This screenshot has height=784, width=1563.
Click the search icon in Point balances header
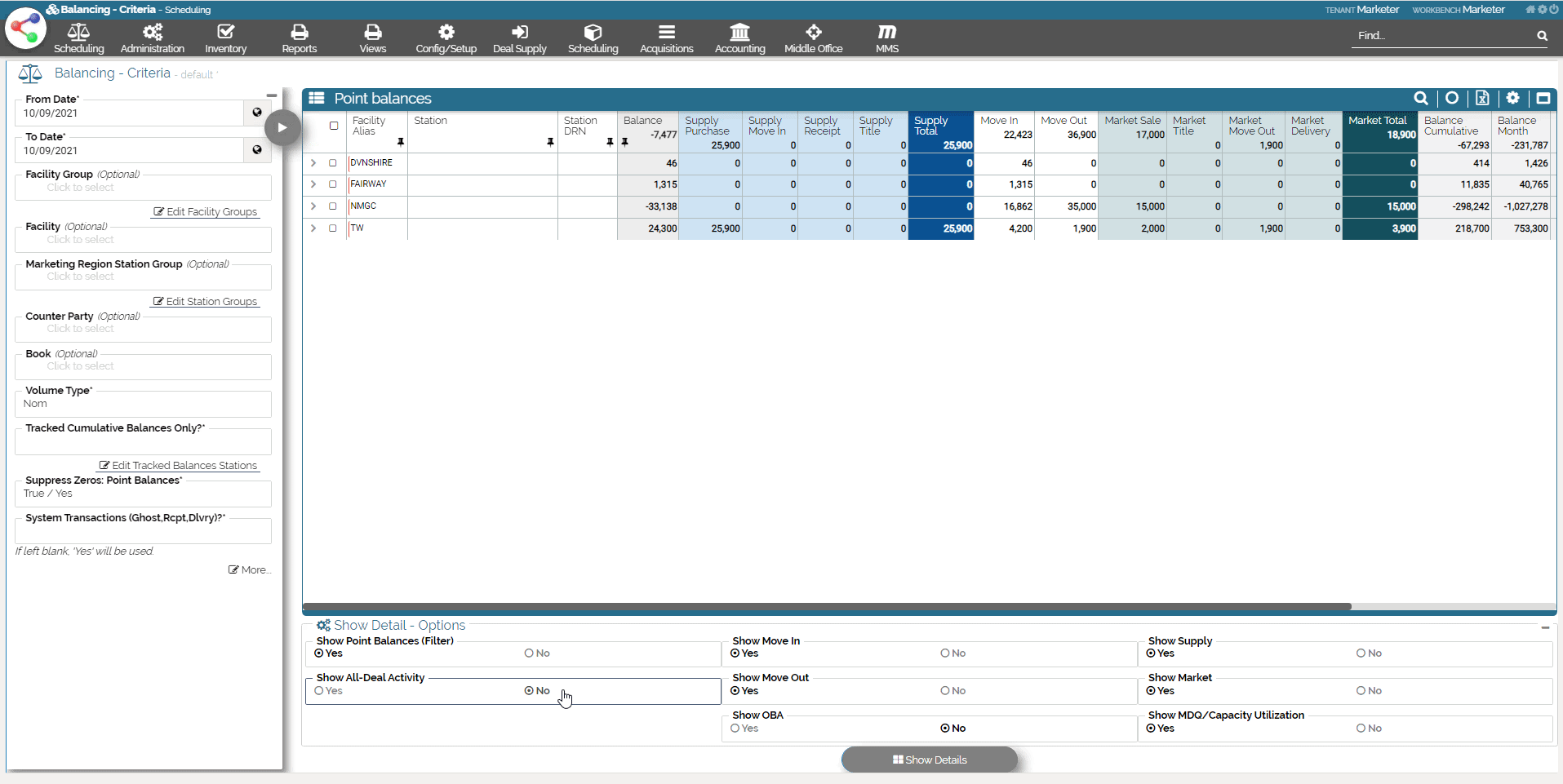click(x=1421, y=99)
